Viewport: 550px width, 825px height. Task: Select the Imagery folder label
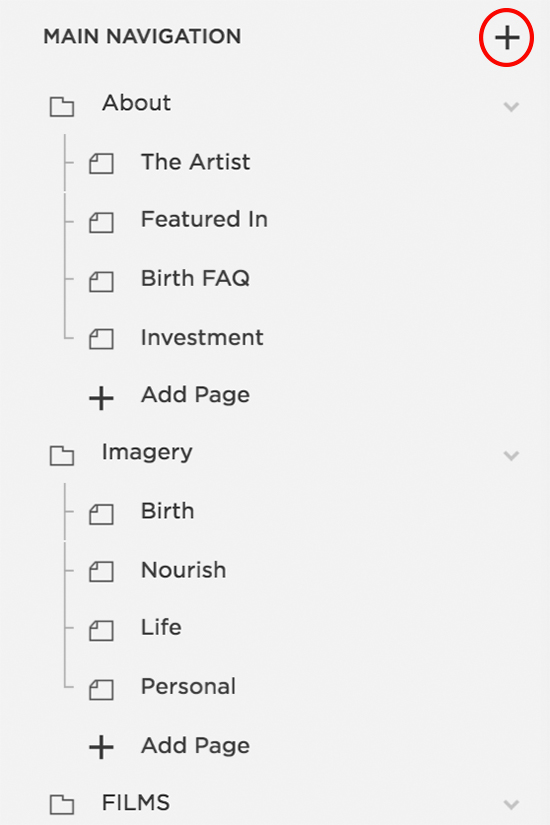pos(147,452)
